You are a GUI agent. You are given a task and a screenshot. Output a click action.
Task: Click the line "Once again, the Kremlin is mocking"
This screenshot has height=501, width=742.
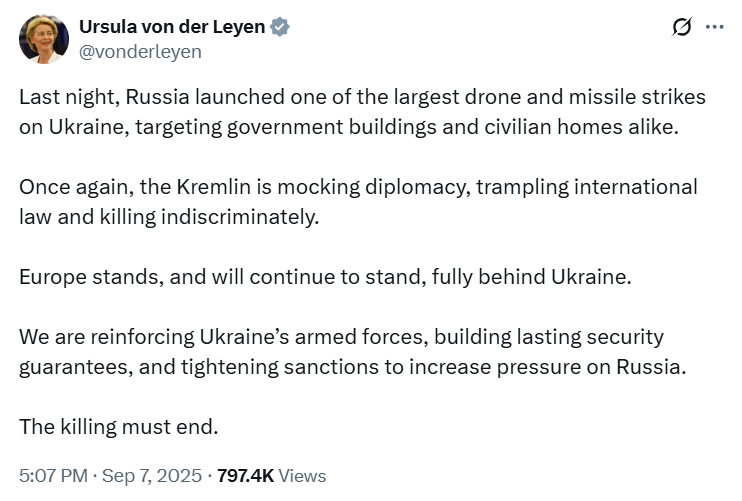[x=358, y=187]
